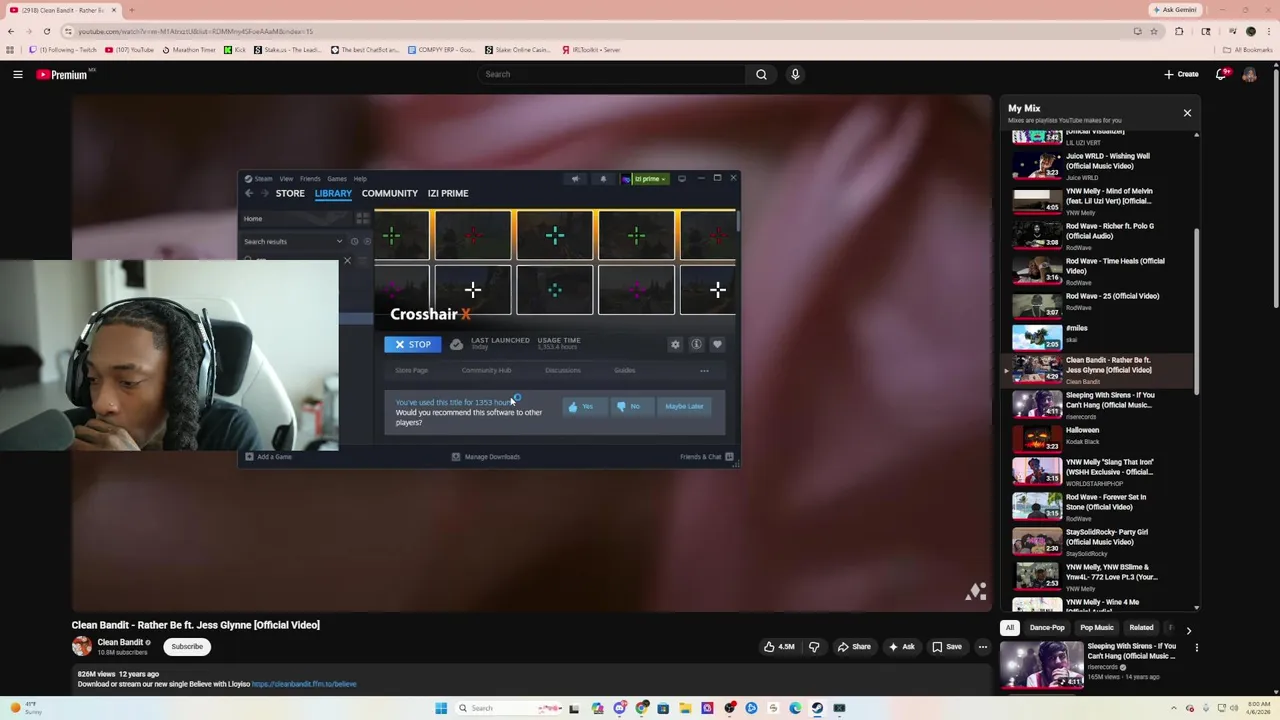Screen dimensions: 1280x720
Task: Choose Maybe Later on recommendation prompt
Action: coord(685,406)
